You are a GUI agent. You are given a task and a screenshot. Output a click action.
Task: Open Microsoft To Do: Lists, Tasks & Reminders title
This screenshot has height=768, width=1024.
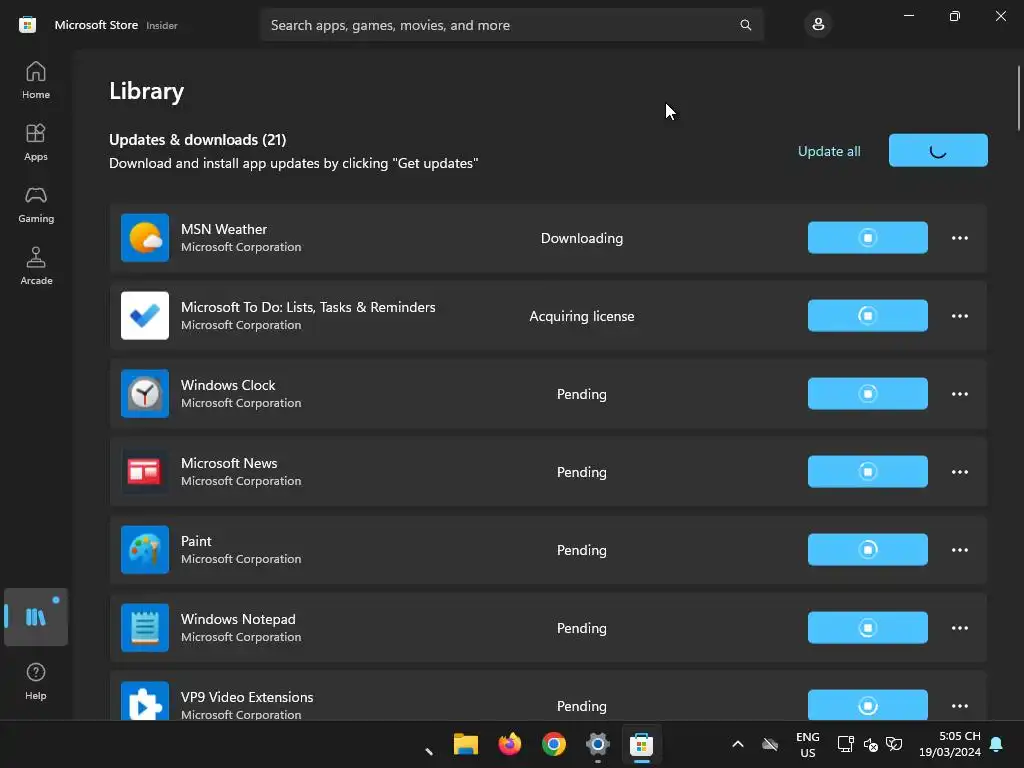point(308,307)
